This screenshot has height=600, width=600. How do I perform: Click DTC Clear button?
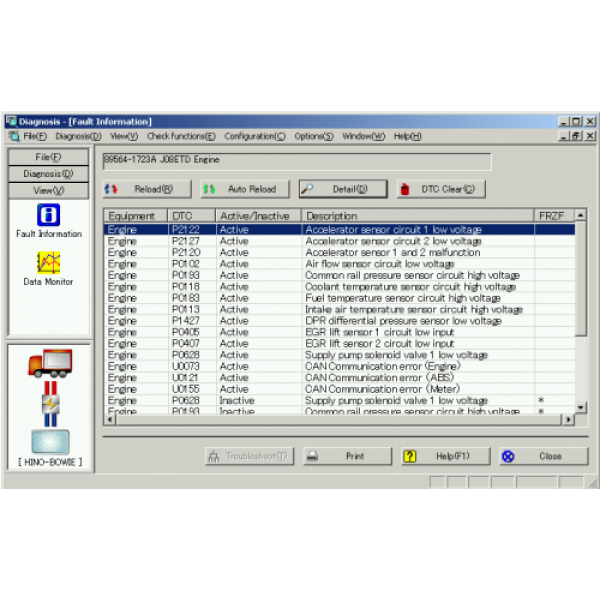tap(436, 188)
